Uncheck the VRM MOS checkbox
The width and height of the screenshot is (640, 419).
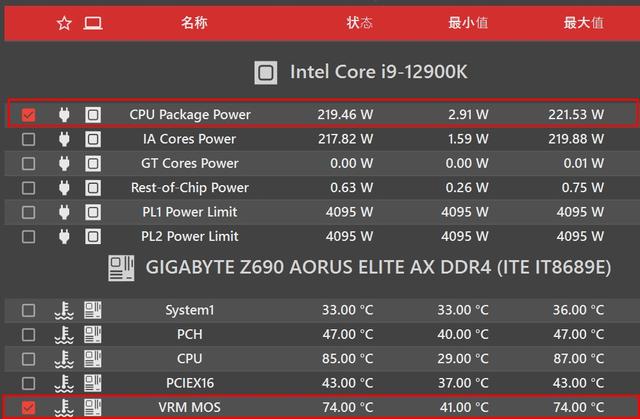[x=28, y=408]
